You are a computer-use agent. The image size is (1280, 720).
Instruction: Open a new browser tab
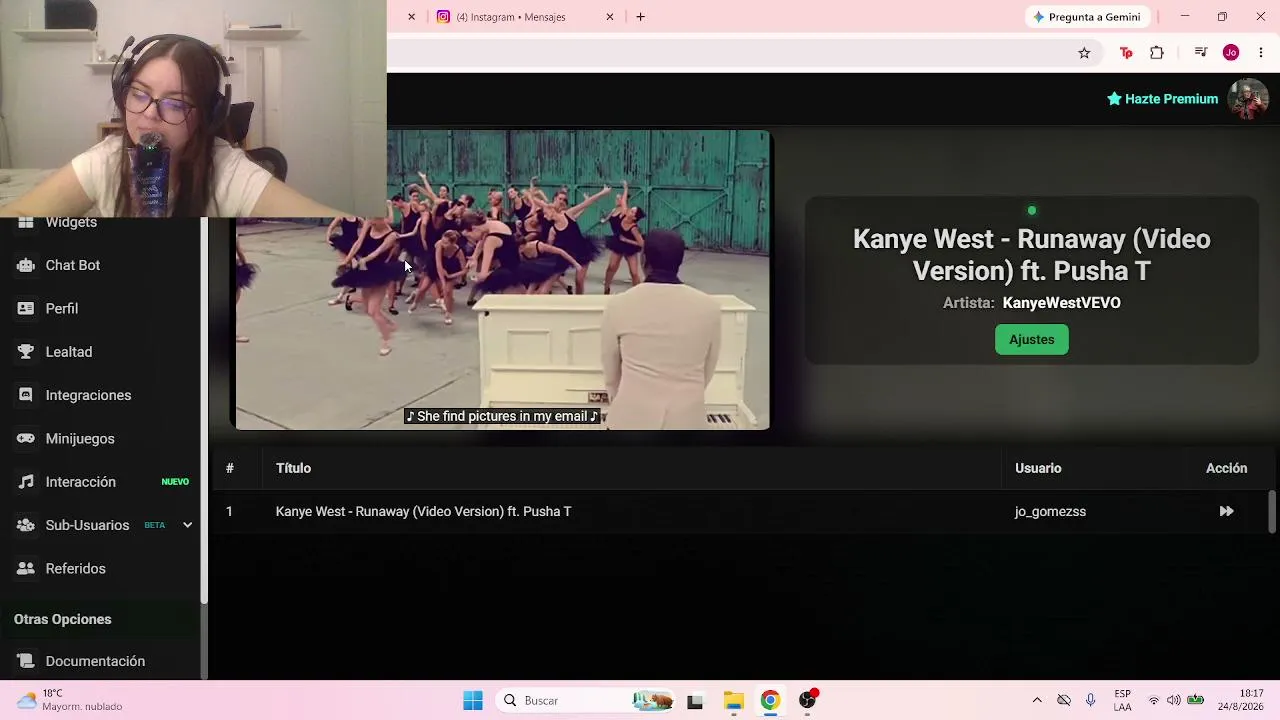tap(640, 17)
